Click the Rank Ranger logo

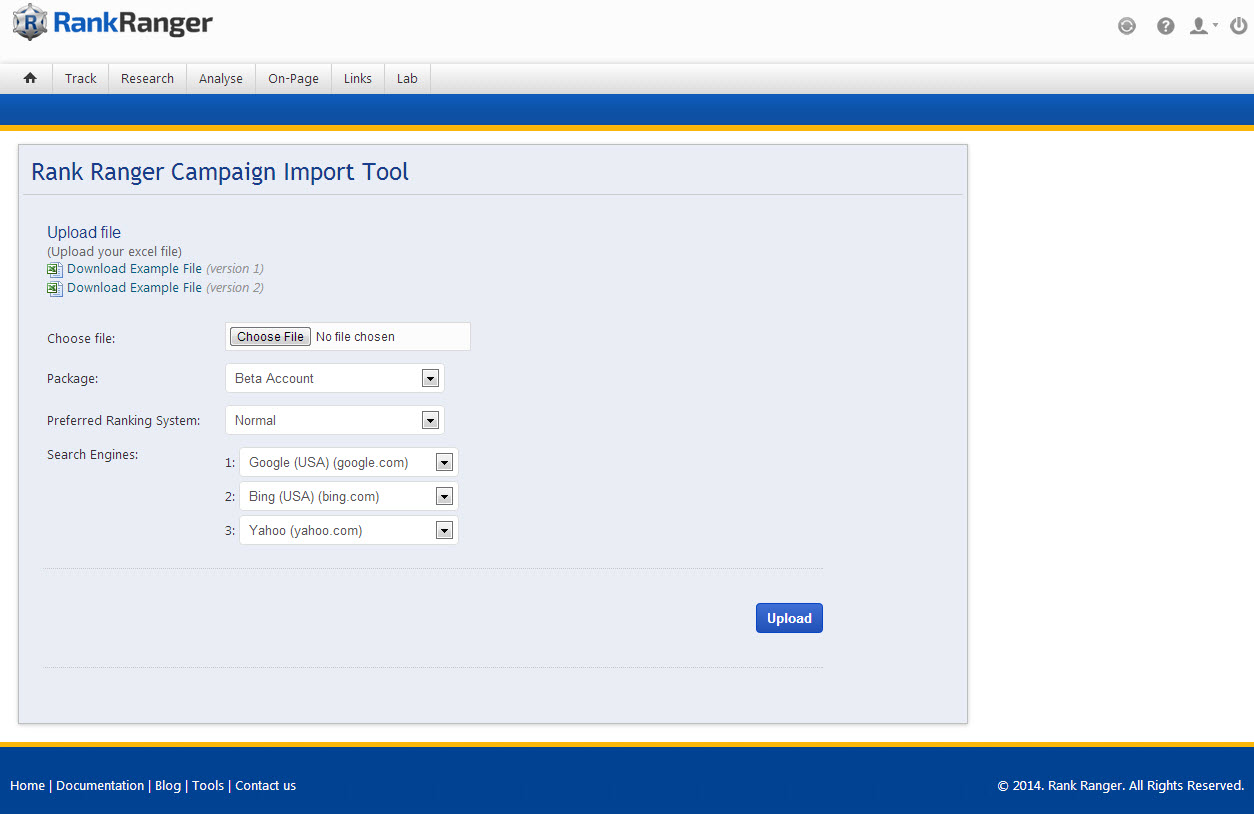tap(113, 23)
